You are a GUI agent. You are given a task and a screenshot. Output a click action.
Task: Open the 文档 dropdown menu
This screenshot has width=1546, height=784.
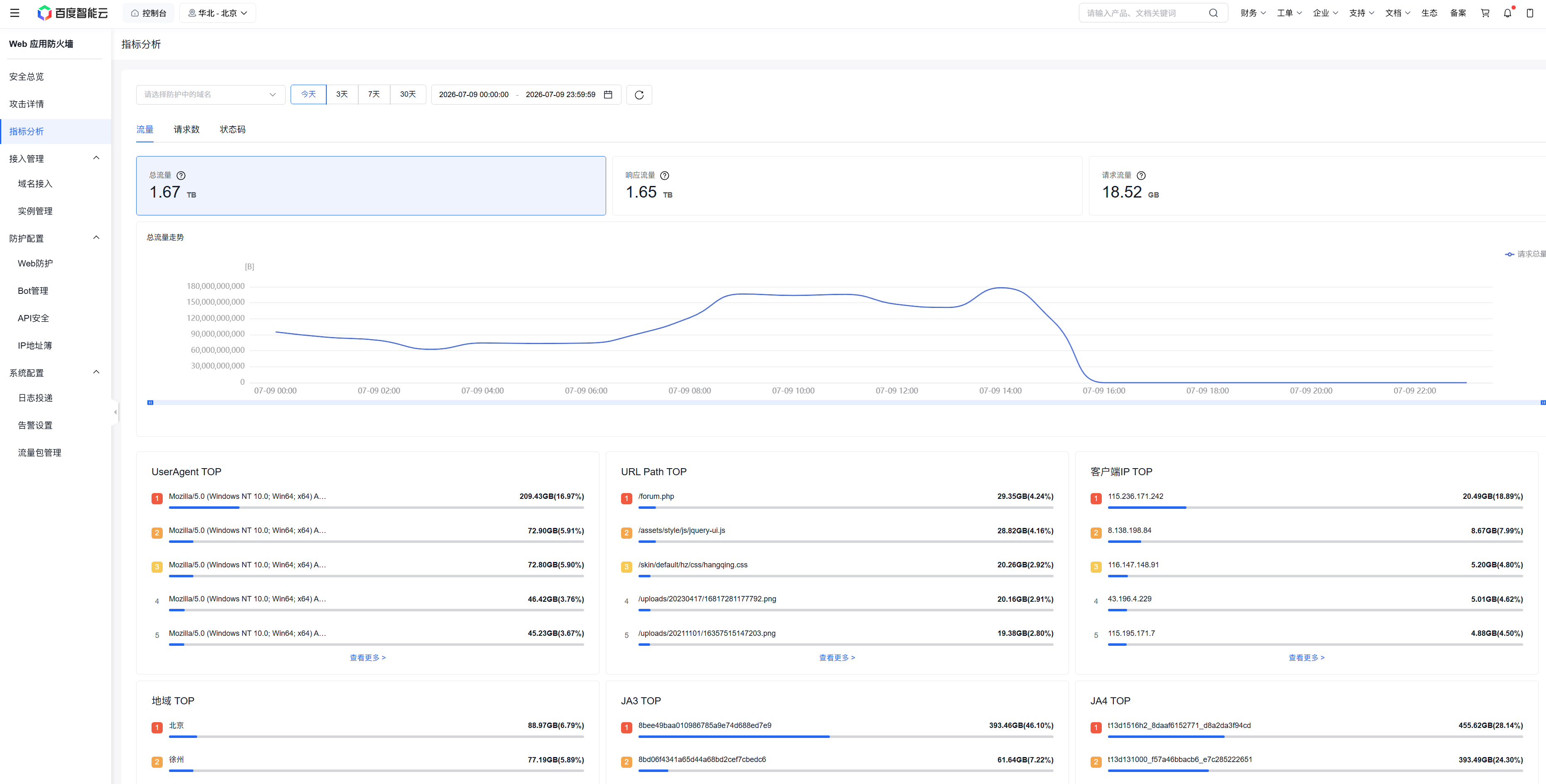click(x=1398, y=12)
